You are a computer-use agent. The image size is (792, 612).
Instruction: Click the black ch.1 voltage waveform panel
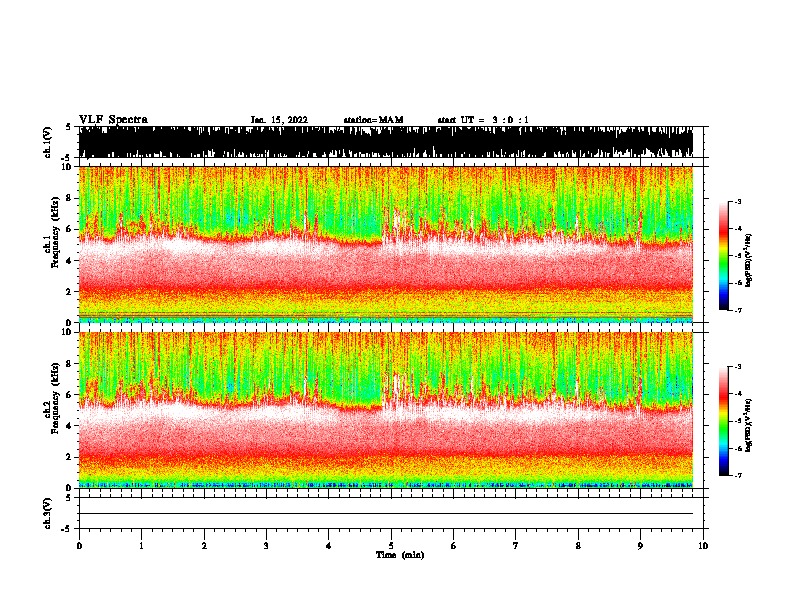coord(386,142)
